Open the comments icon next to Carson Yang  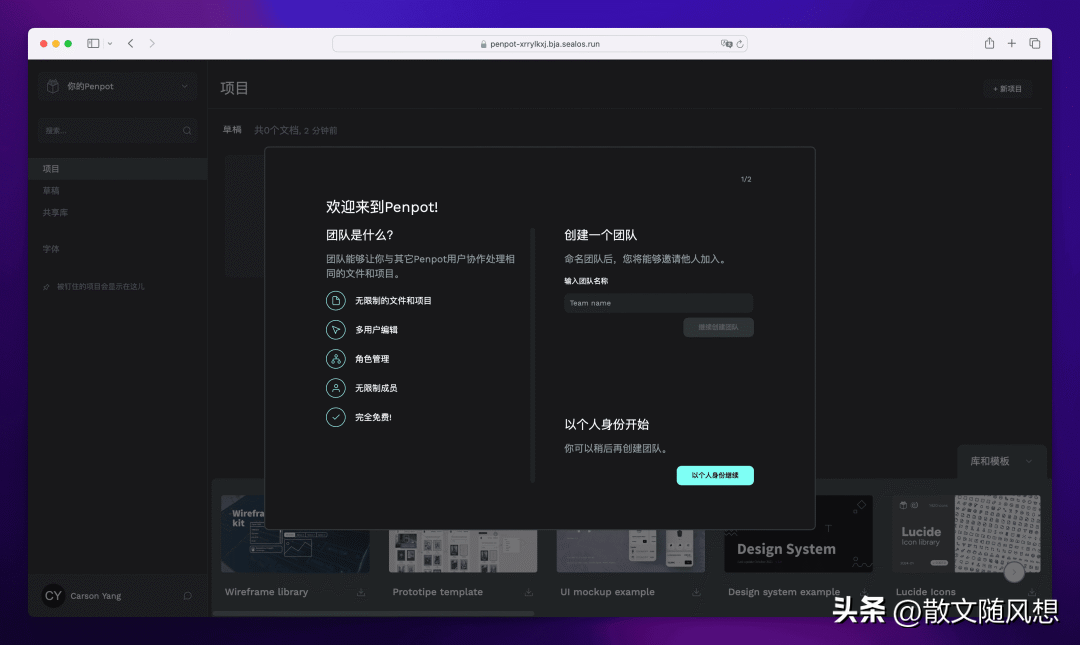(187, 595)
